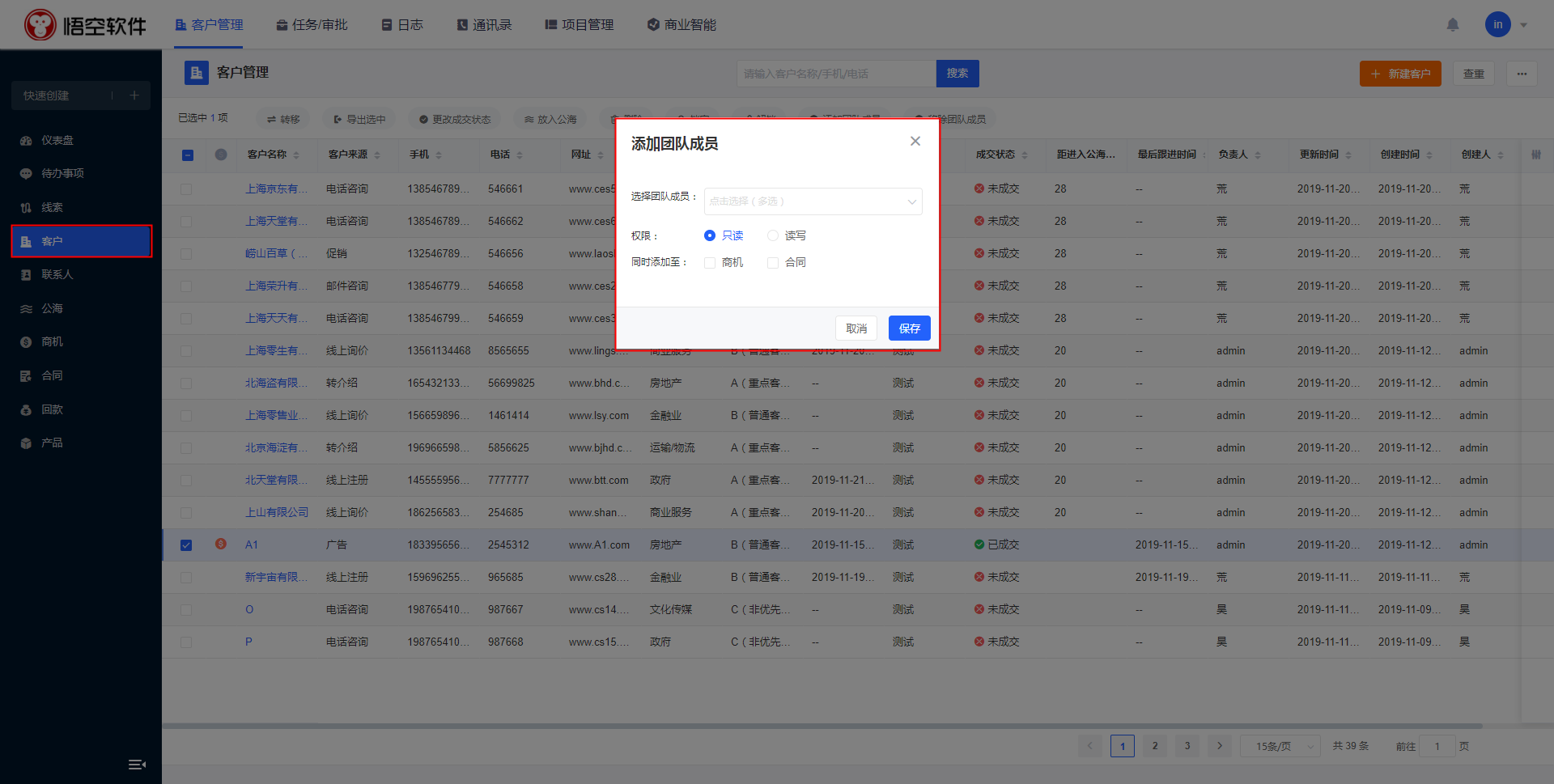Check the 商机 checkbox

pyautogui.click(x=710, y=263)
